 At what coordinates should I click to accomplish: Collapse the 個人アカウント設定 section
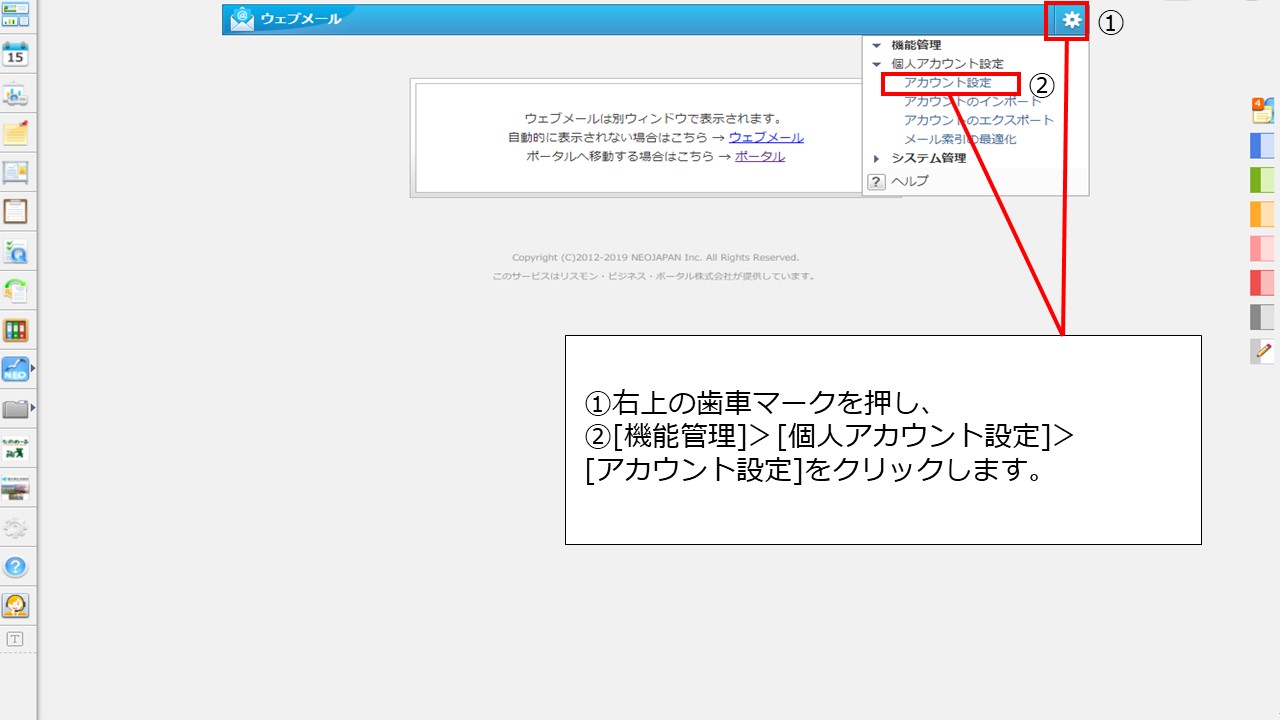pyautogui.click(x=877, y=64)
